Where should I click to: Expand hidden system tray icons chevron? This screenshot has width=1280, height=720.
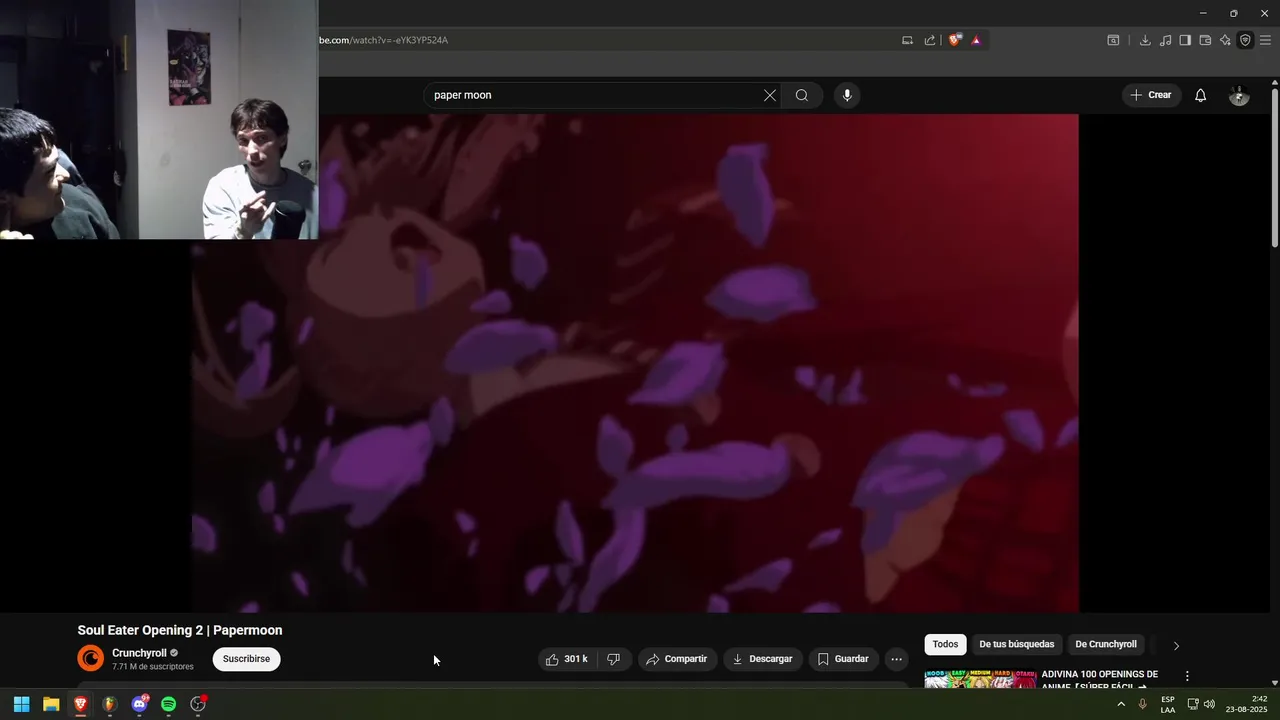[x=1121, y=704]
